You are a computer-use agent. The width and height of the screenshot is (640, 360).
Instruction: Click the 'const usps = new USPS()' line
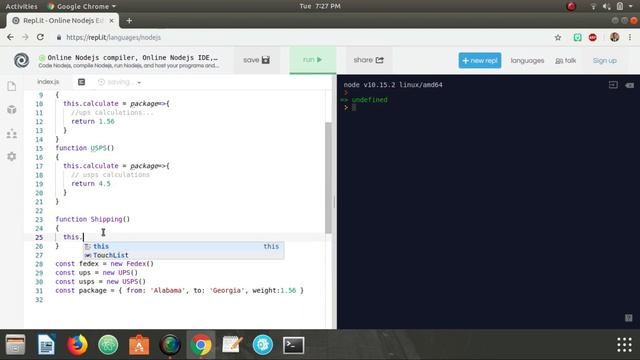tap(100, 282)
